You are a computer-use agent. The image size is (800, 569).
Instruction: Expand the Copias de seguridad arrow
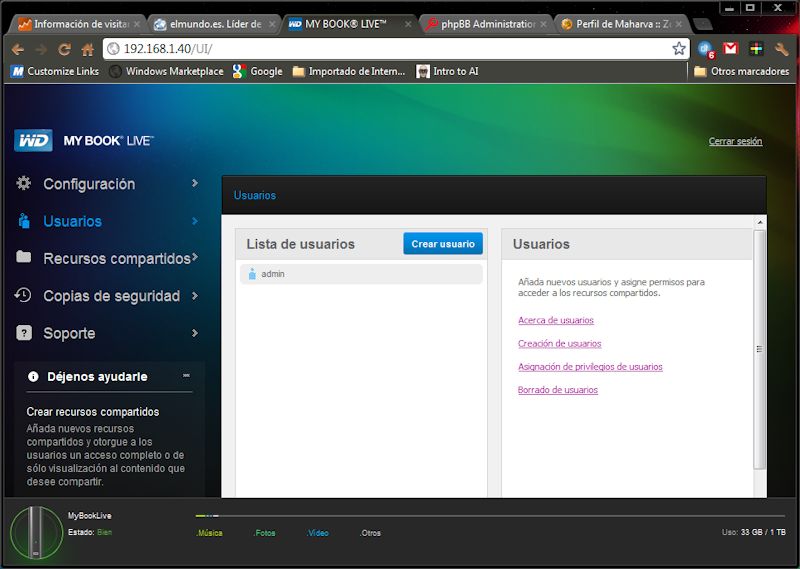pos(194,295)
